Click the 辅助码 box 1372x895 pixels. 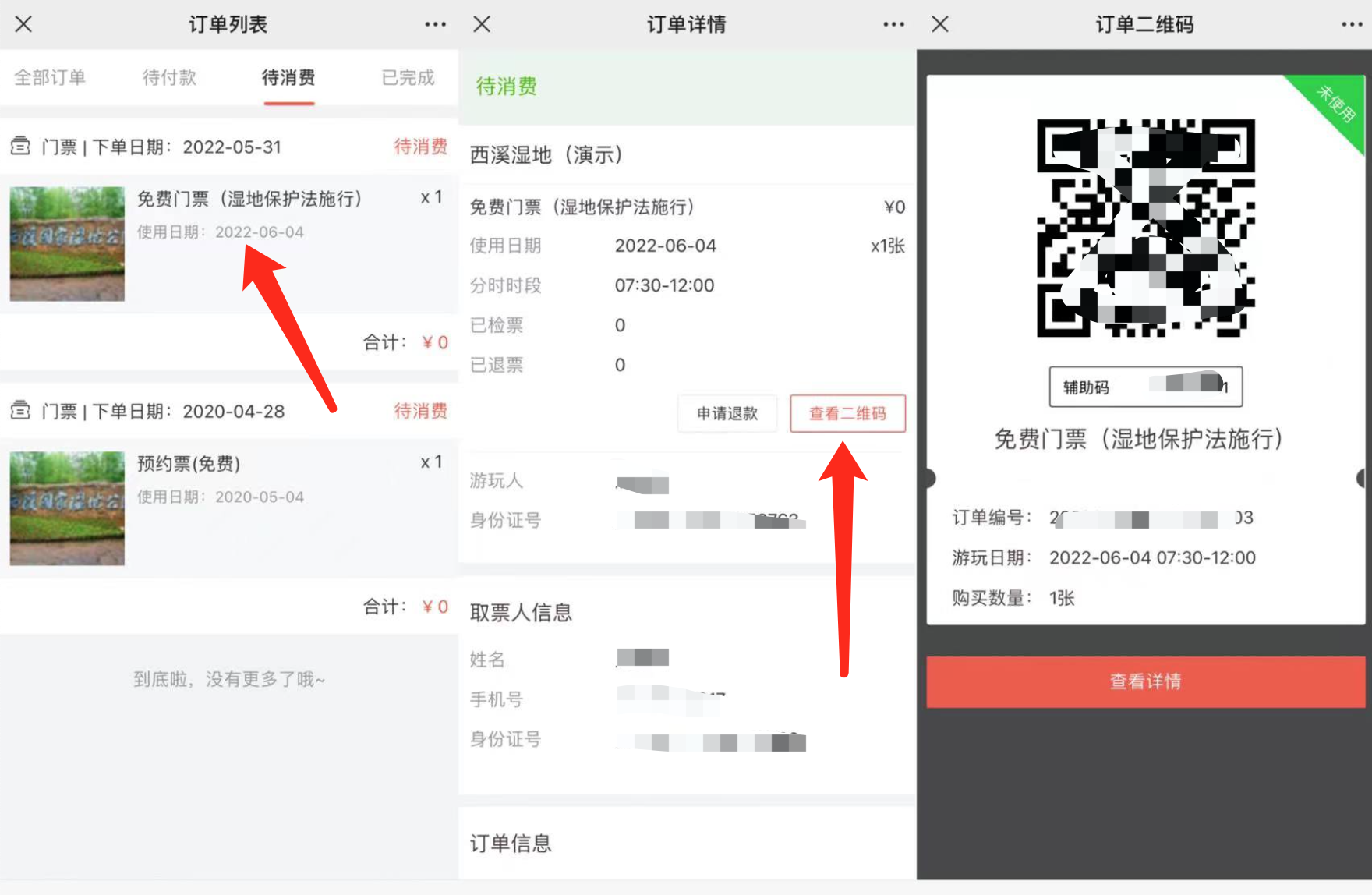click(x=1145, y=387)
